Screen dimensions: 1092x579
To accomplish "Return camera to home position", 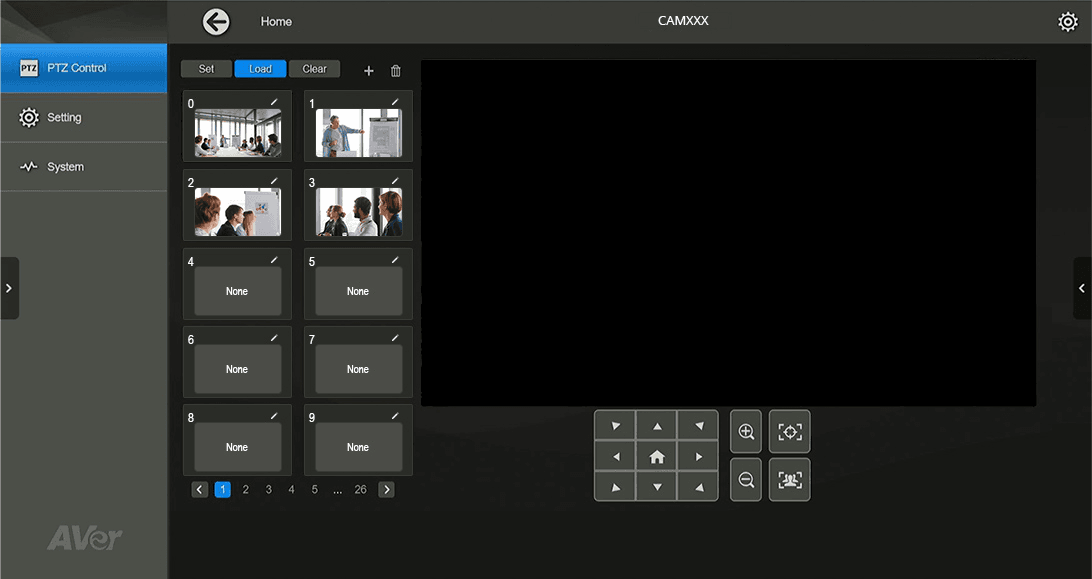I will click(657, 456).
